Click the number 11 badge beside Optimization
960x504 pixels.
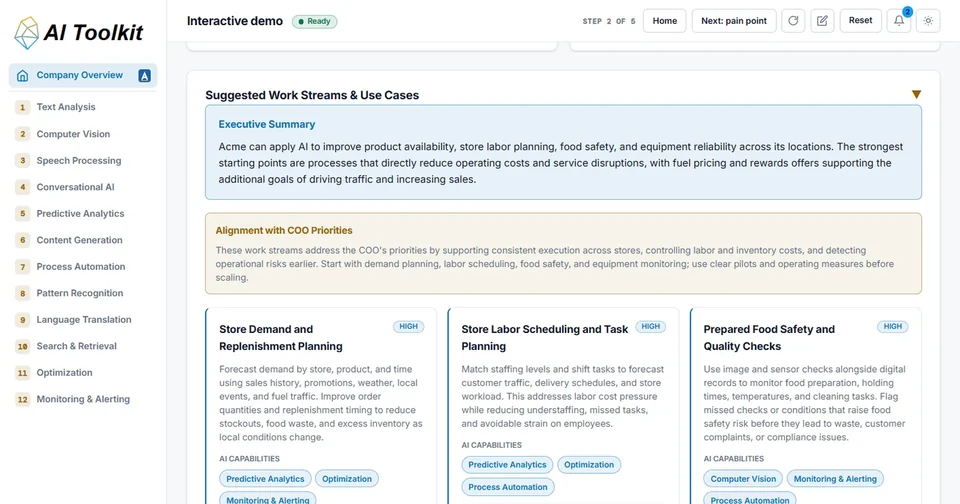(23, 372)
